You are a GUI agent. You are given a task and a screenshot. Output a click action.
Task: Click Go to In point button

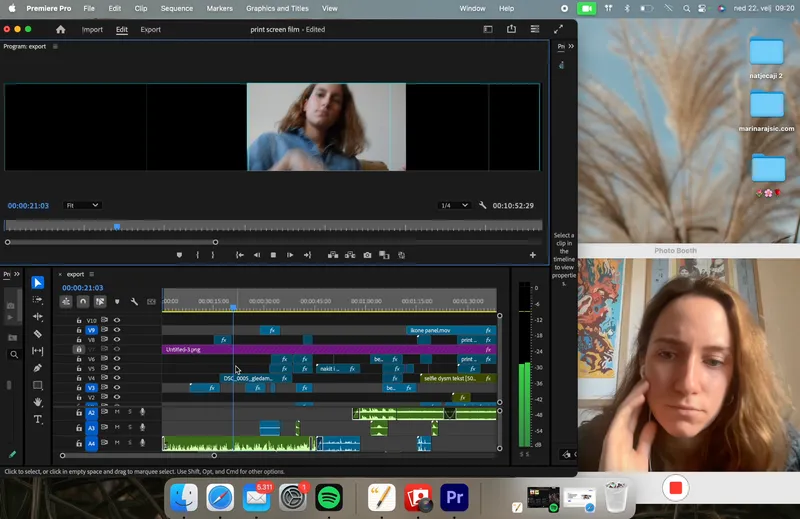pyautogui.click(x=239, y=255)
